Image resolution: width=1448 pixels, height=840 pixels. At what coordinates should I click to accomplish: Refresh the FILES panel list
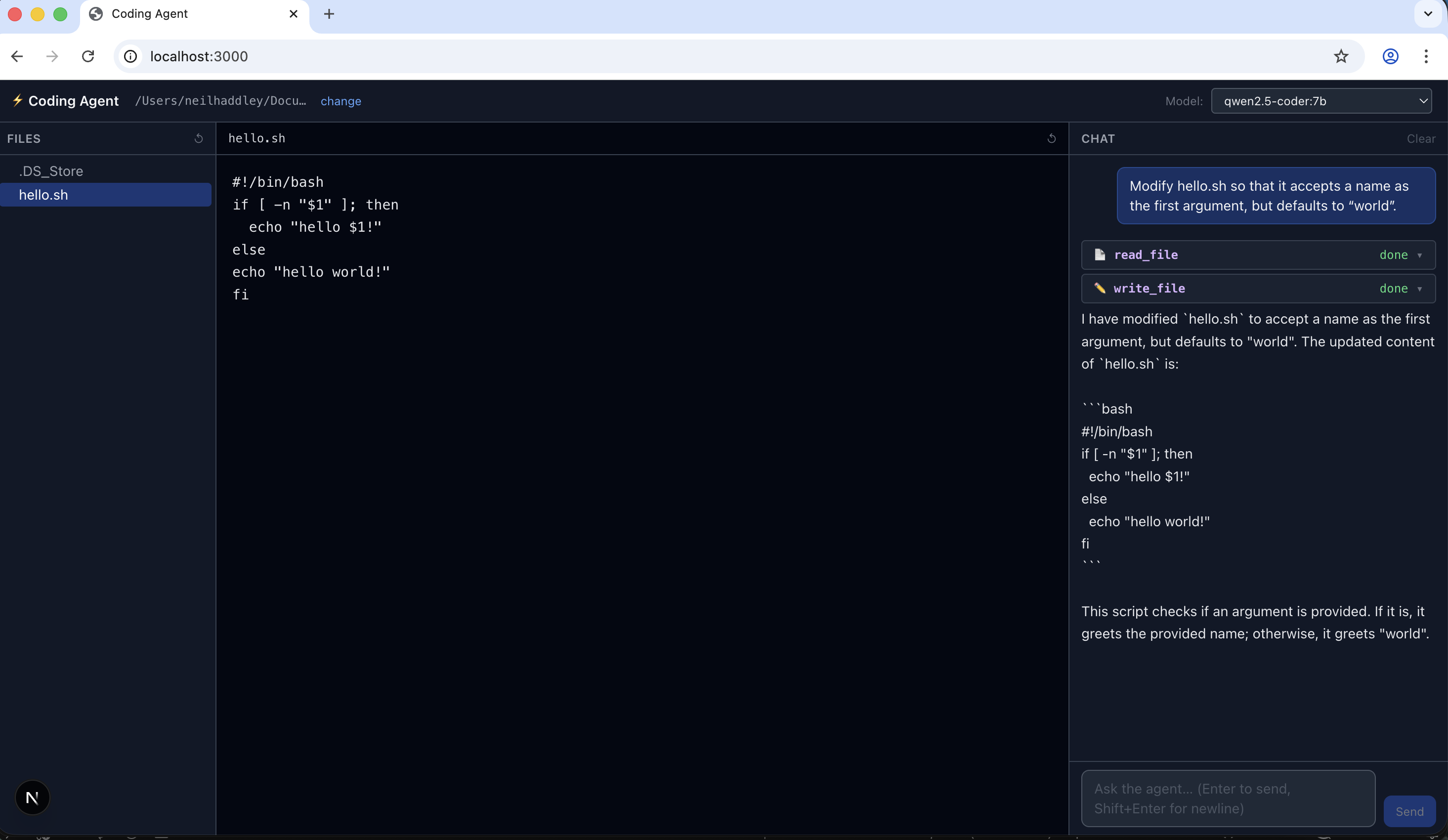(x=199, y=138)
